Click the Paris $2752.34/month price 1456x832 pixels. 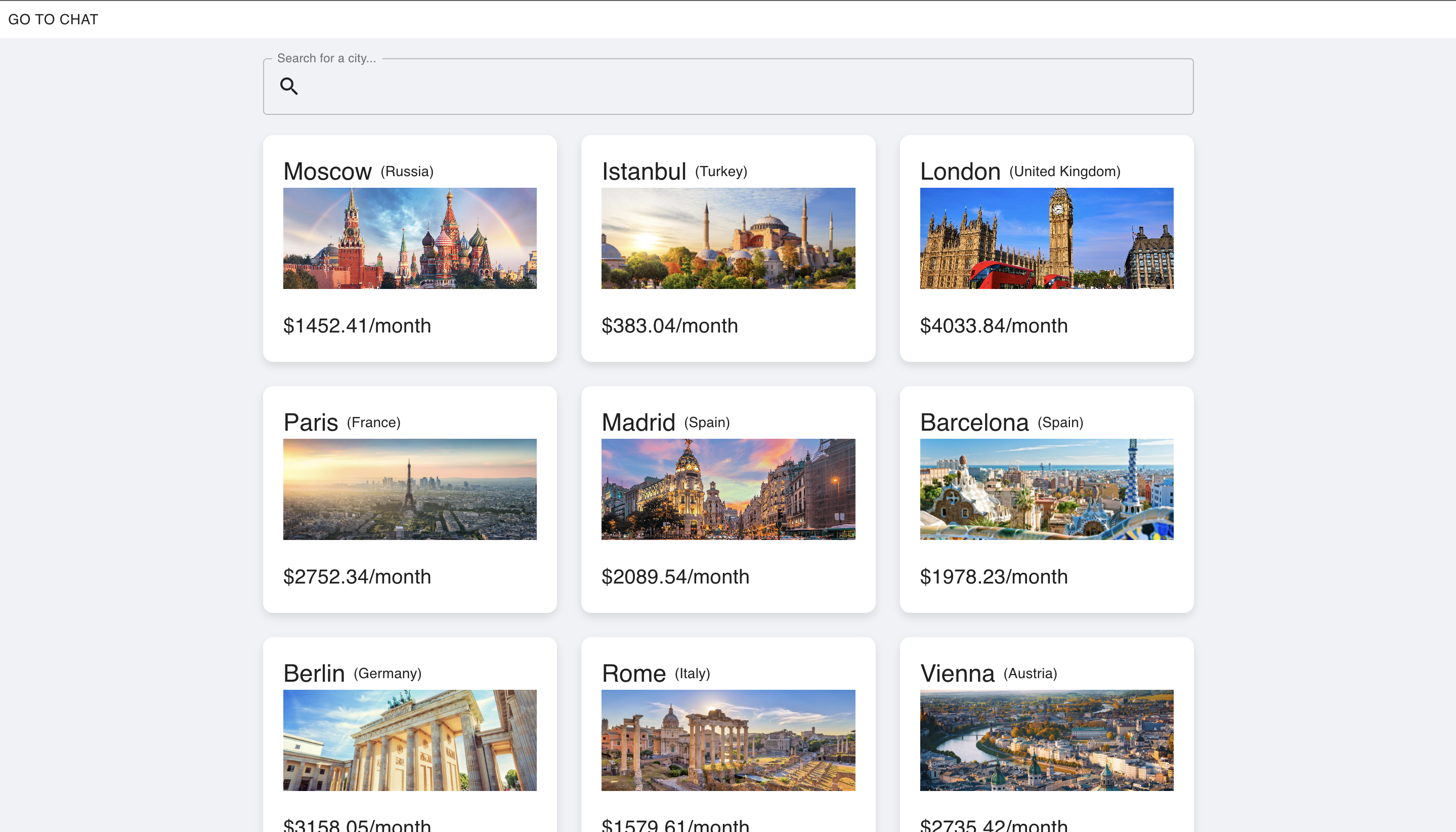point(357,576)
